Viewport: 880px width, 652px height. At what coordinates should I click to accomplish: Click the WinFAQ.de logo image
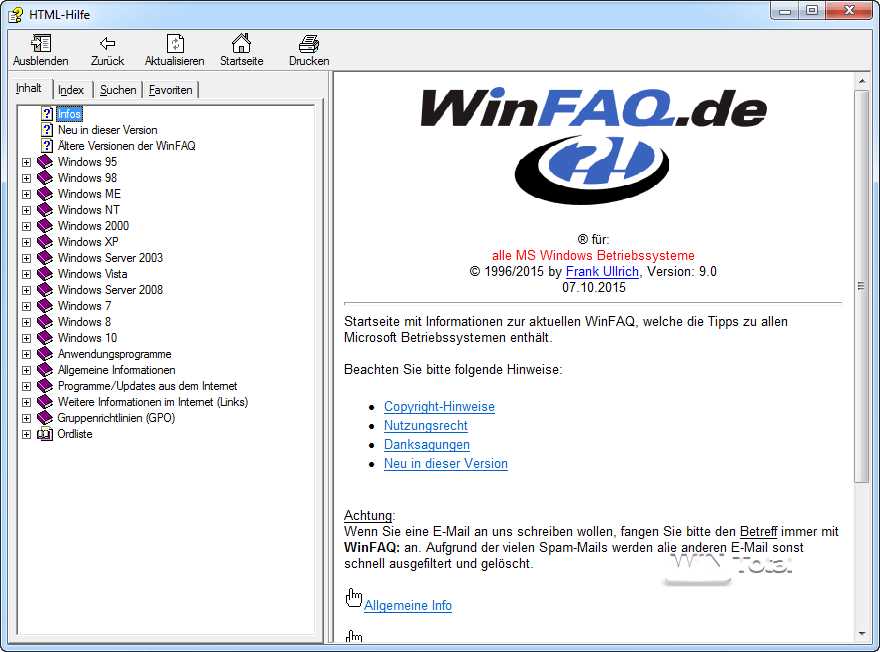pyautogui.click(x=594, y=145)
